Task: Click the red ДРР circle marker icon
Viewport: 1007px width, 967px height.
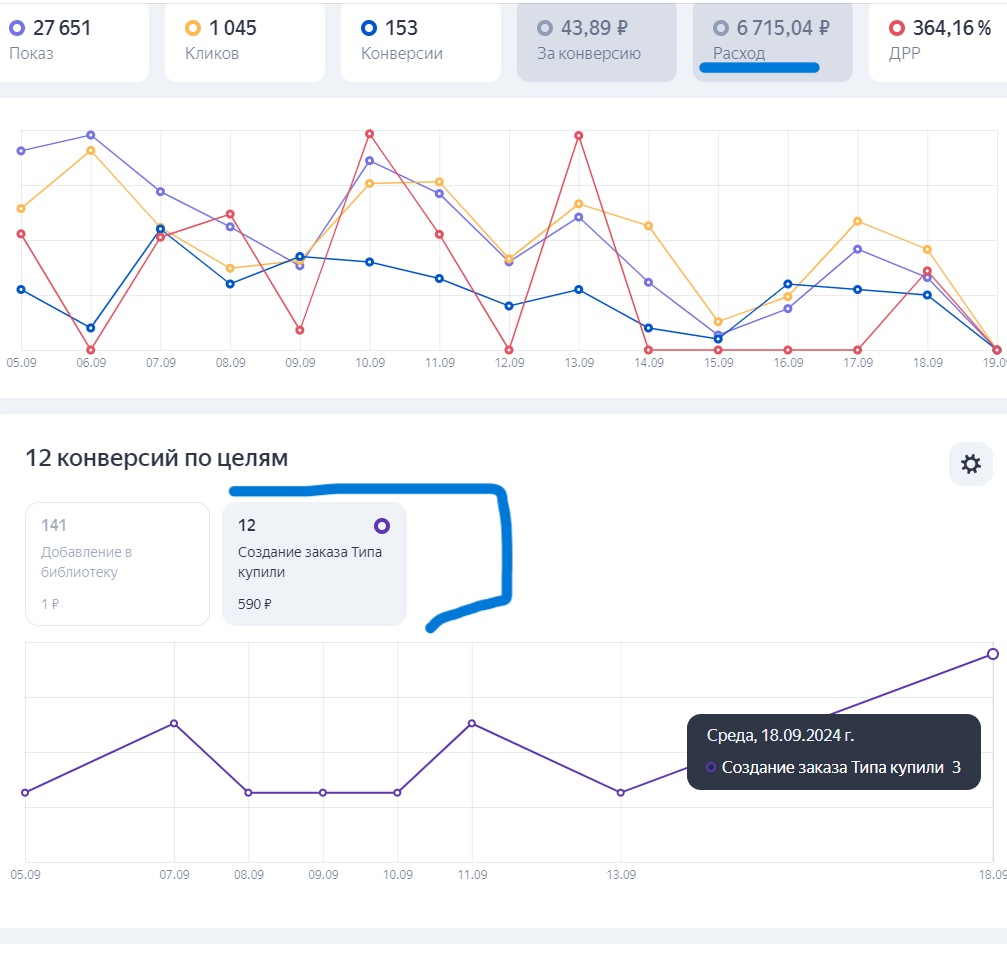Action: click(x=896, y=28)
